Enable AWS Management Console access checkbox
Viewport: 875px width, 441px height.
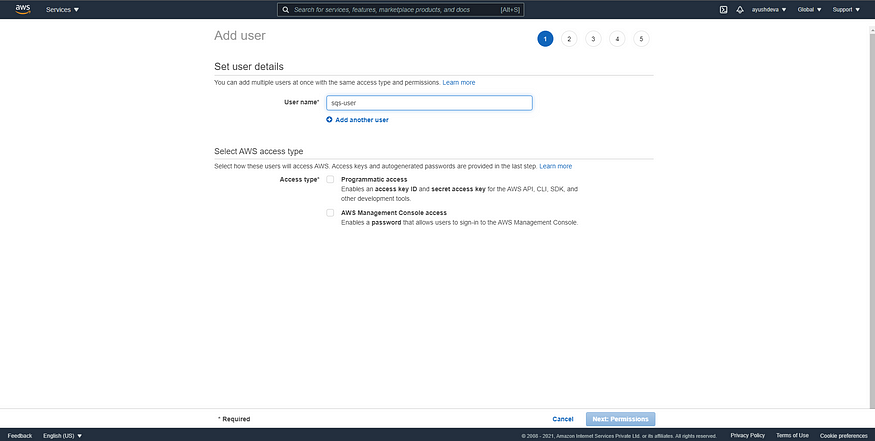[x=330, y=213]
